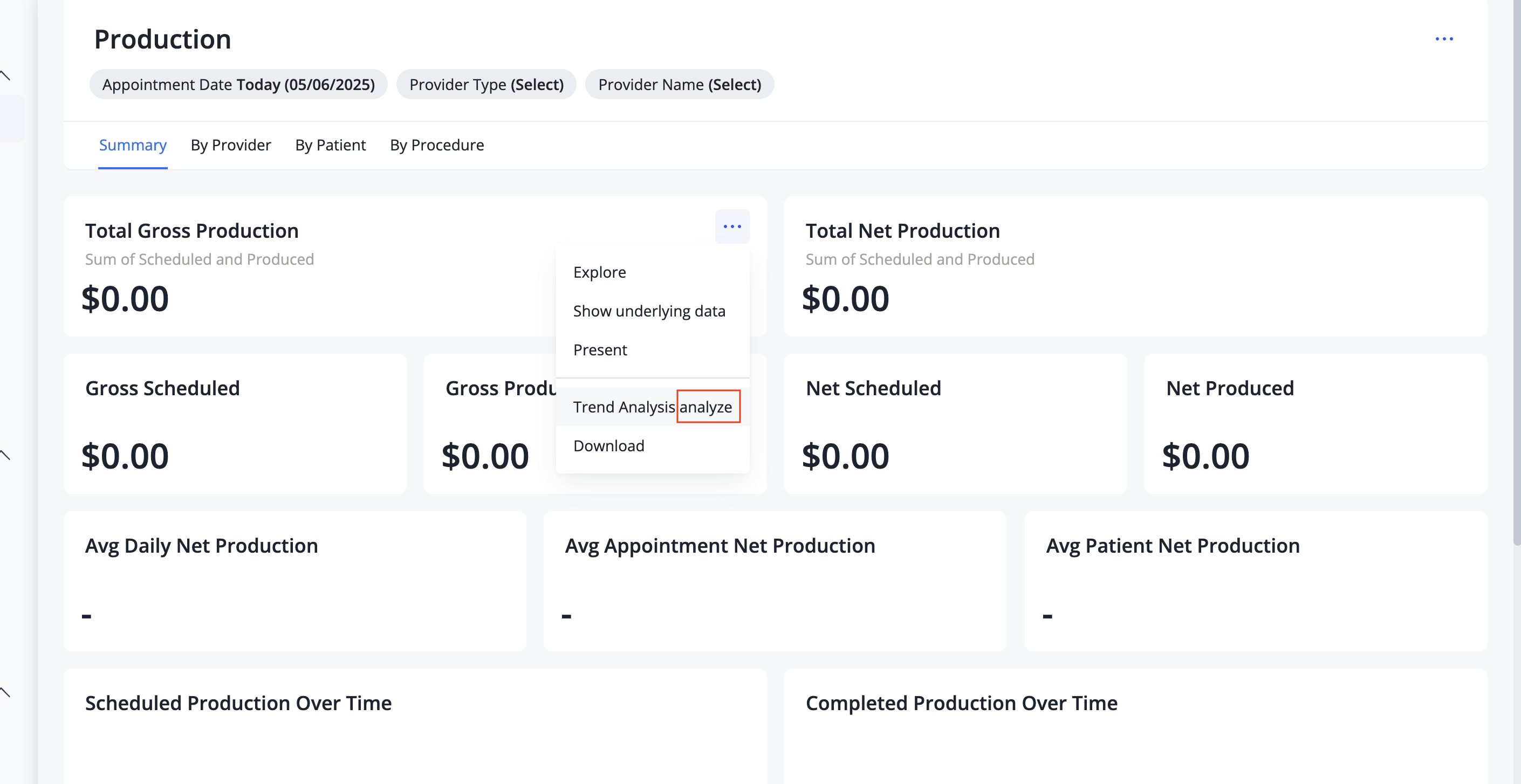Switch to the By Provider tab
The image size is (1521, 784).
coord(230,145)
